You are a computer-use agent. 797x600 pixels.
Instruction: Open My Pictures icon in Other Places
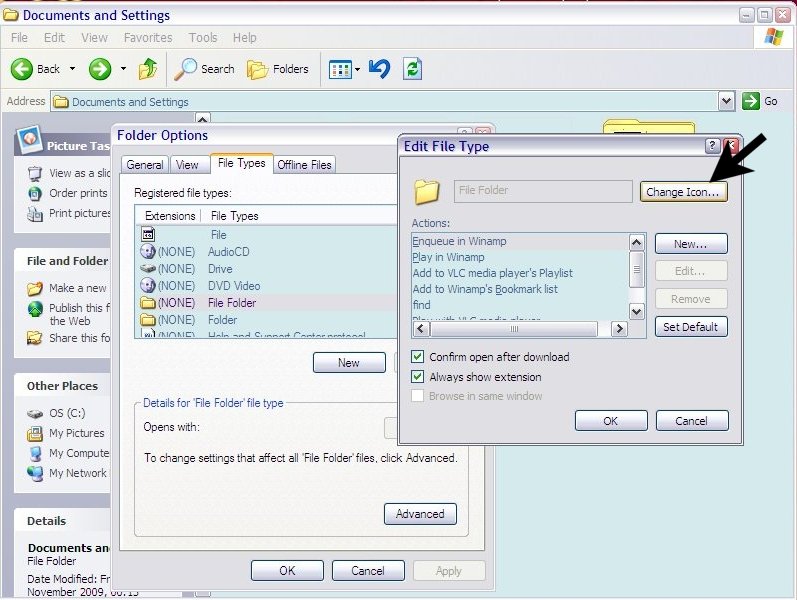pyautogui.click(x=34, y=433)
